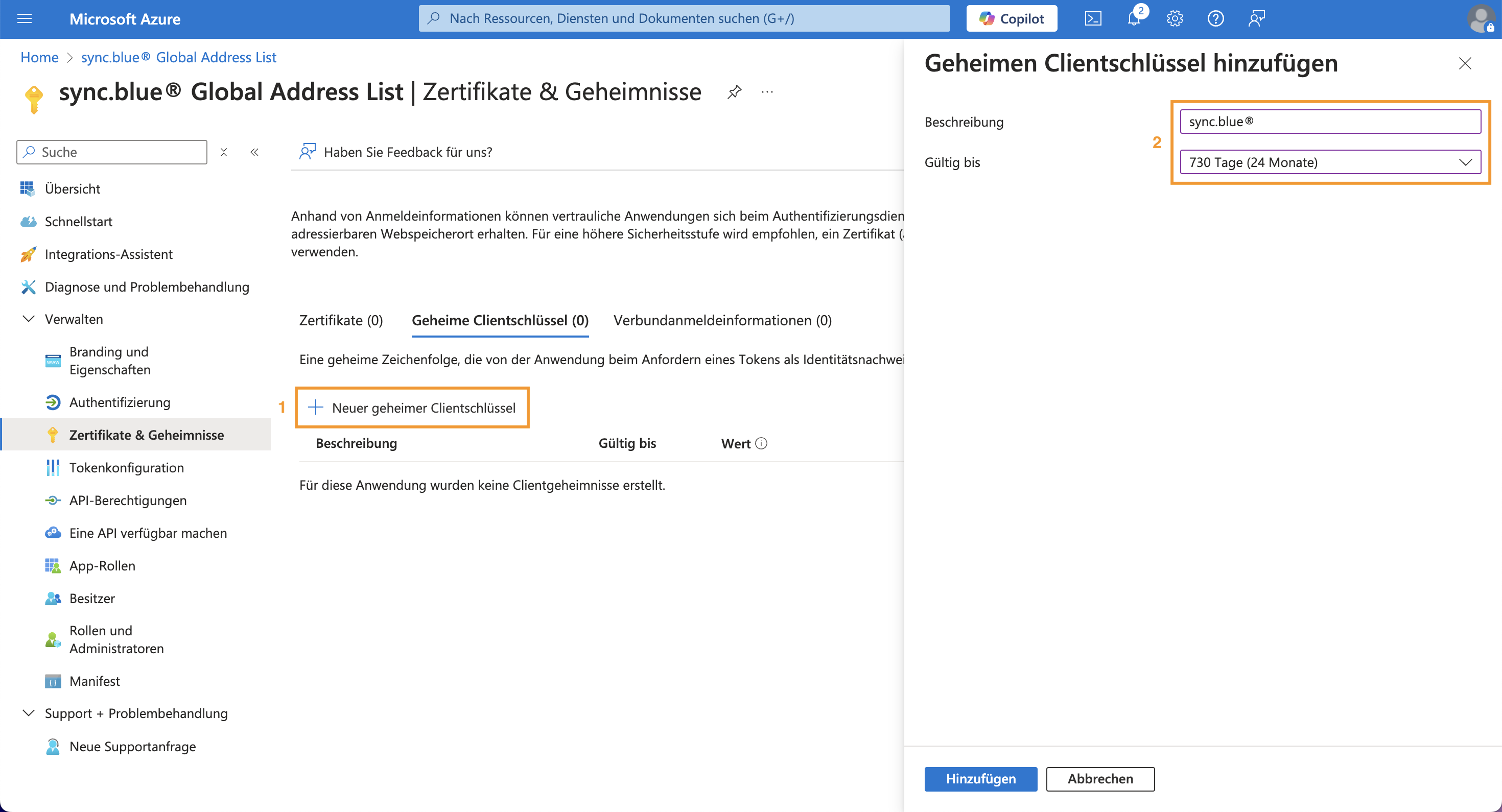Collapse the sidebar with double chevron
This screenshot has height=812, width=1502.
[254, 152]
